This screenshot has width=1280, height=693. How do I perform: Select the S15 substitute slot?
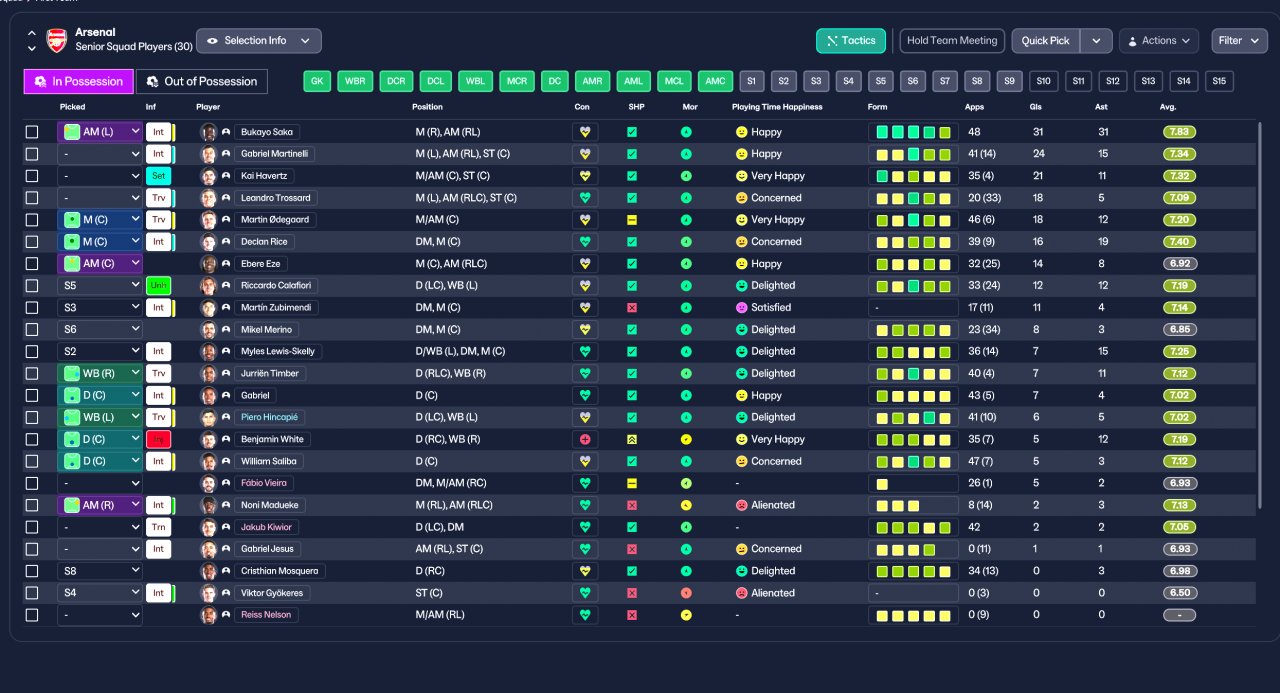[x=1218, y=81]
